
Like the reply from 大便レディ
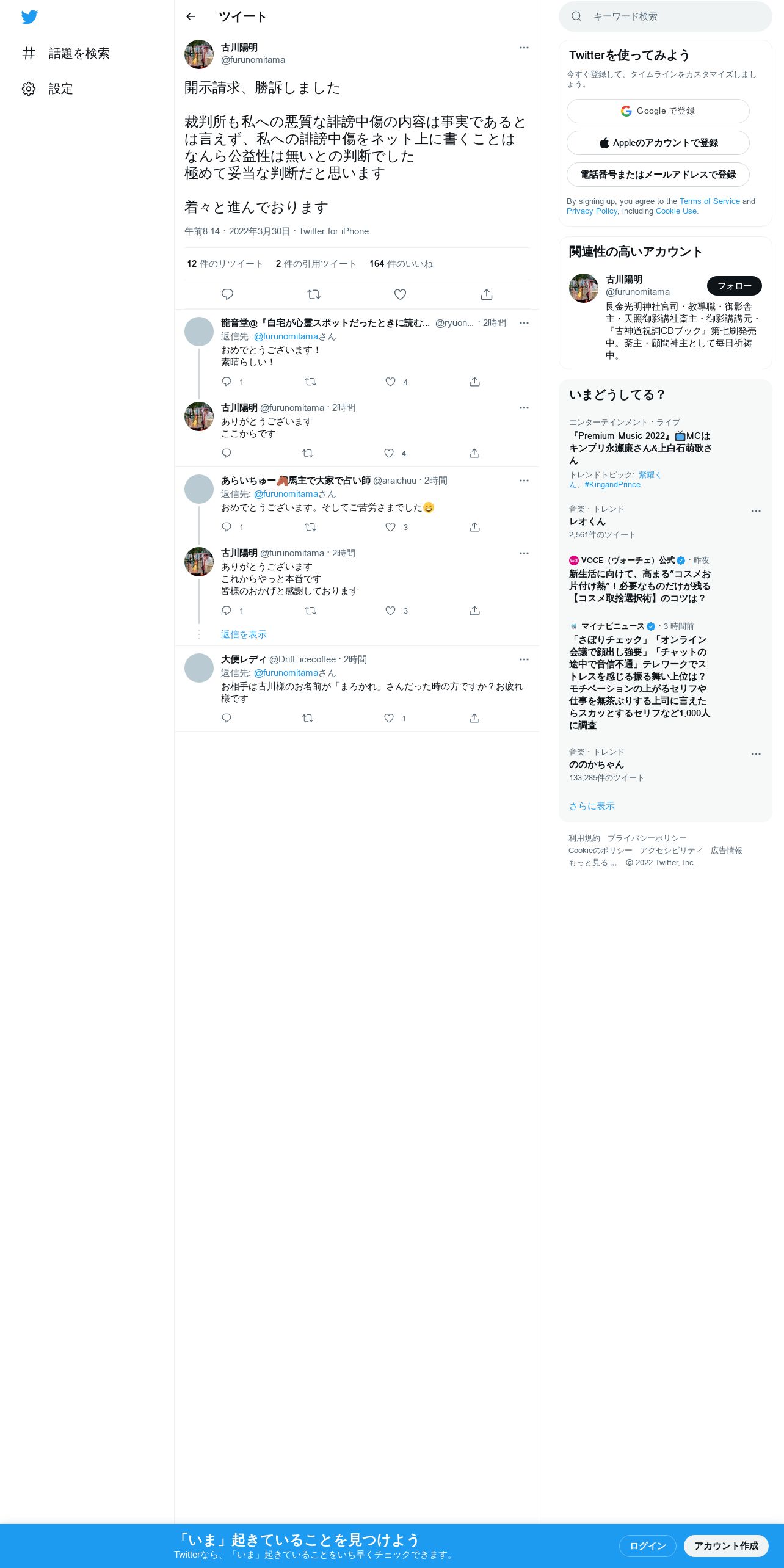(x=389, y=718)
